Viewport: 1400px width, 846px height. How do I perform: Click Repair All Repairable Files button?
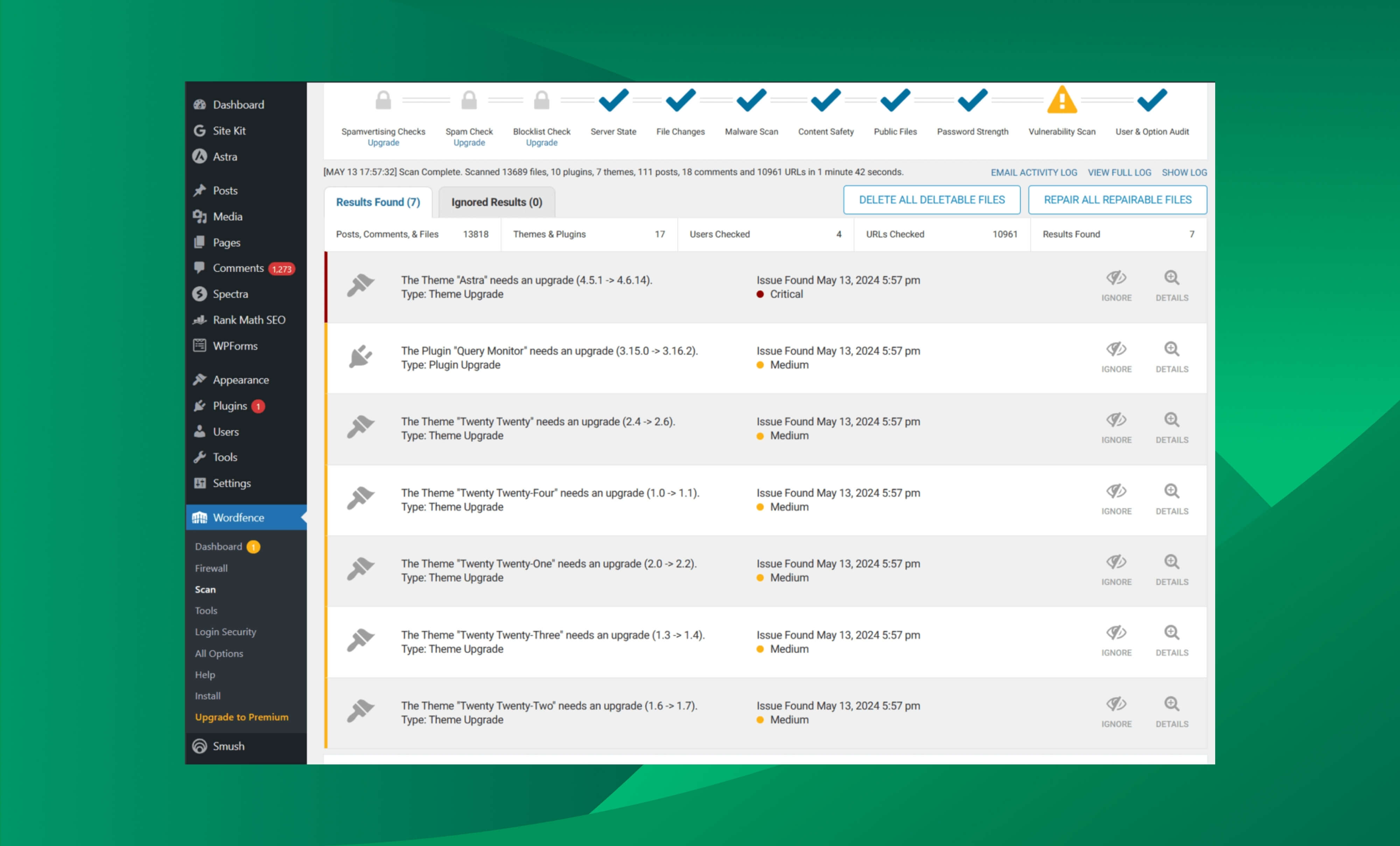tap(1117, 200)
